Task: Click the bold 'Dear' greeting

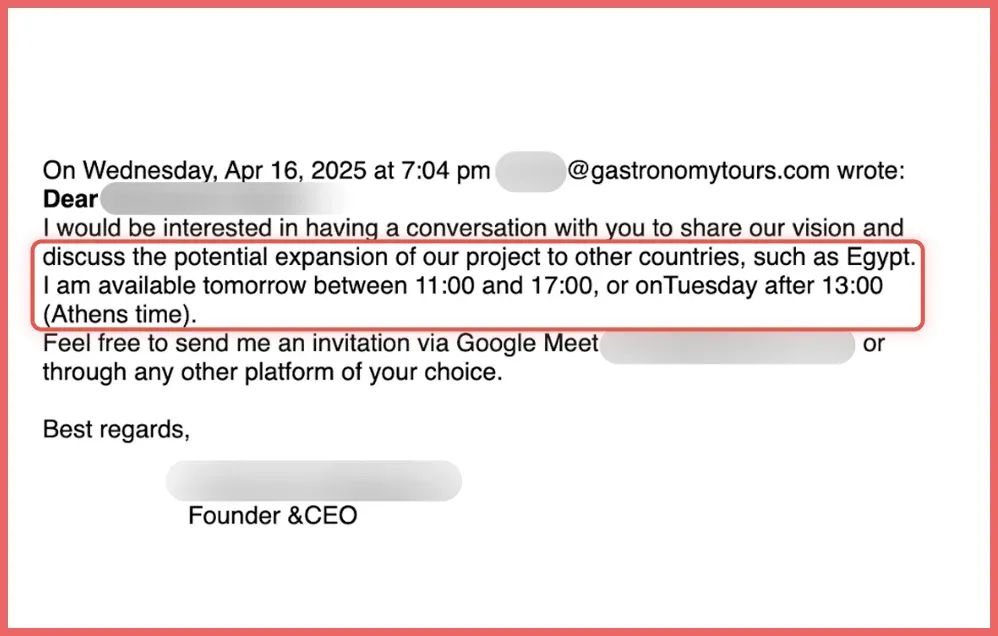Action: tap(70, 199)
